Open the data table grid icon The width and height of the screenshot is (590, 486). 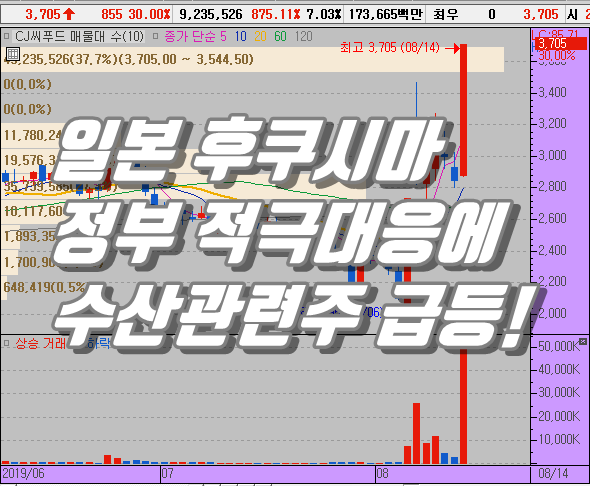[13, 54]
